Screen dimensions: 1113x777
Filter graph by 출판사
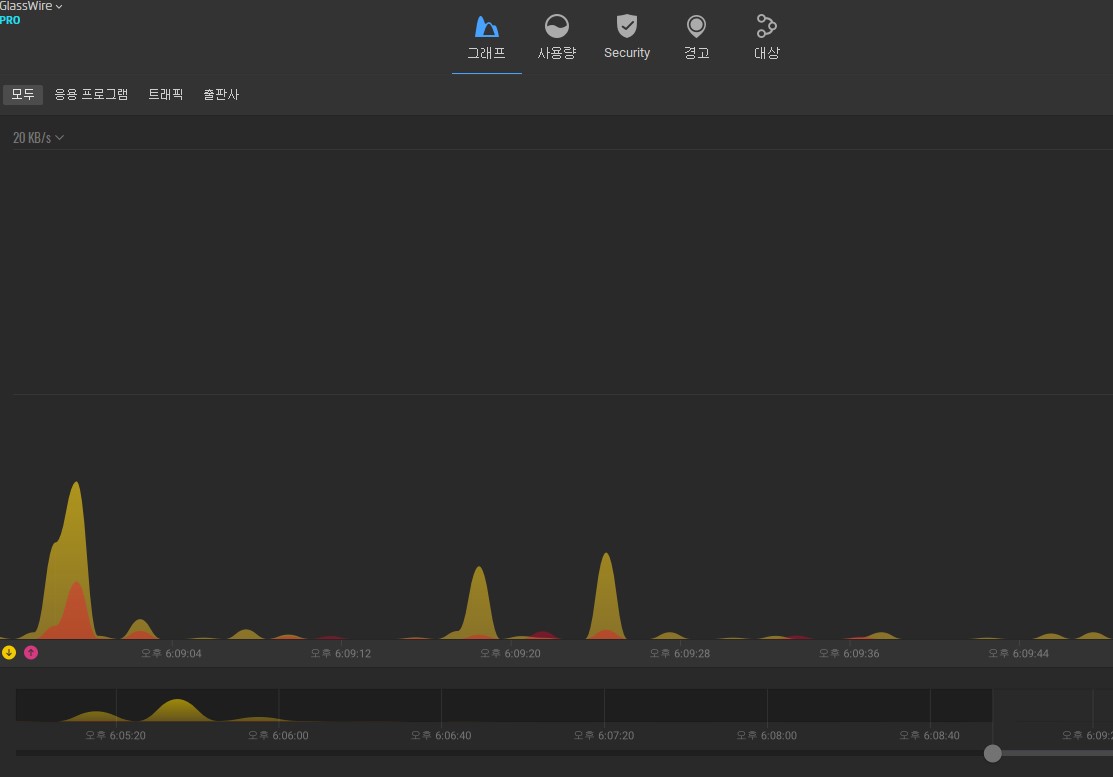(221, 94)
